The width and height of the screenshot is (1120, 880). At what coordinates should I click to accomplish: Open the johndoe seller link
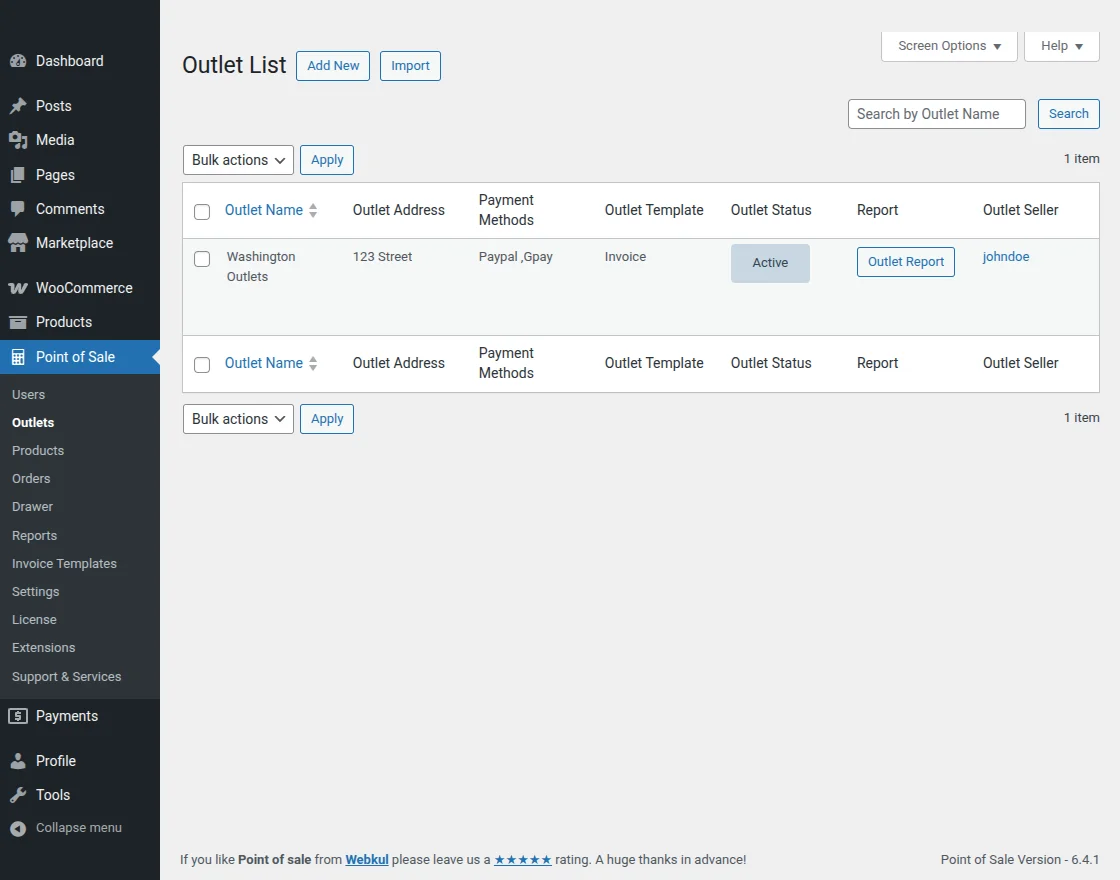1006,256
